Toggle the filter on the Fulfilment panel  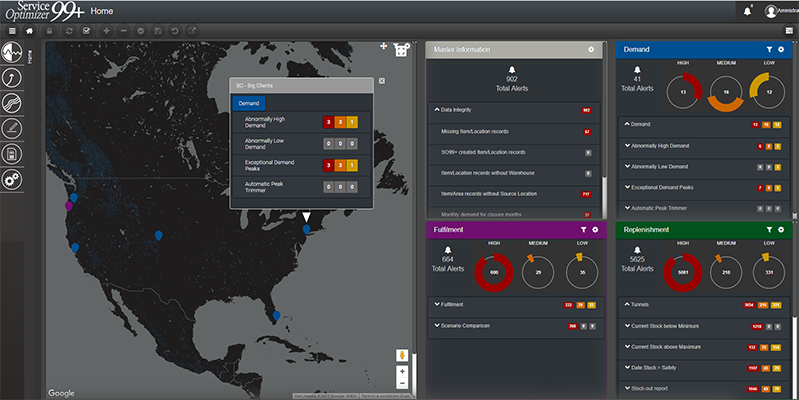point(583,230)
